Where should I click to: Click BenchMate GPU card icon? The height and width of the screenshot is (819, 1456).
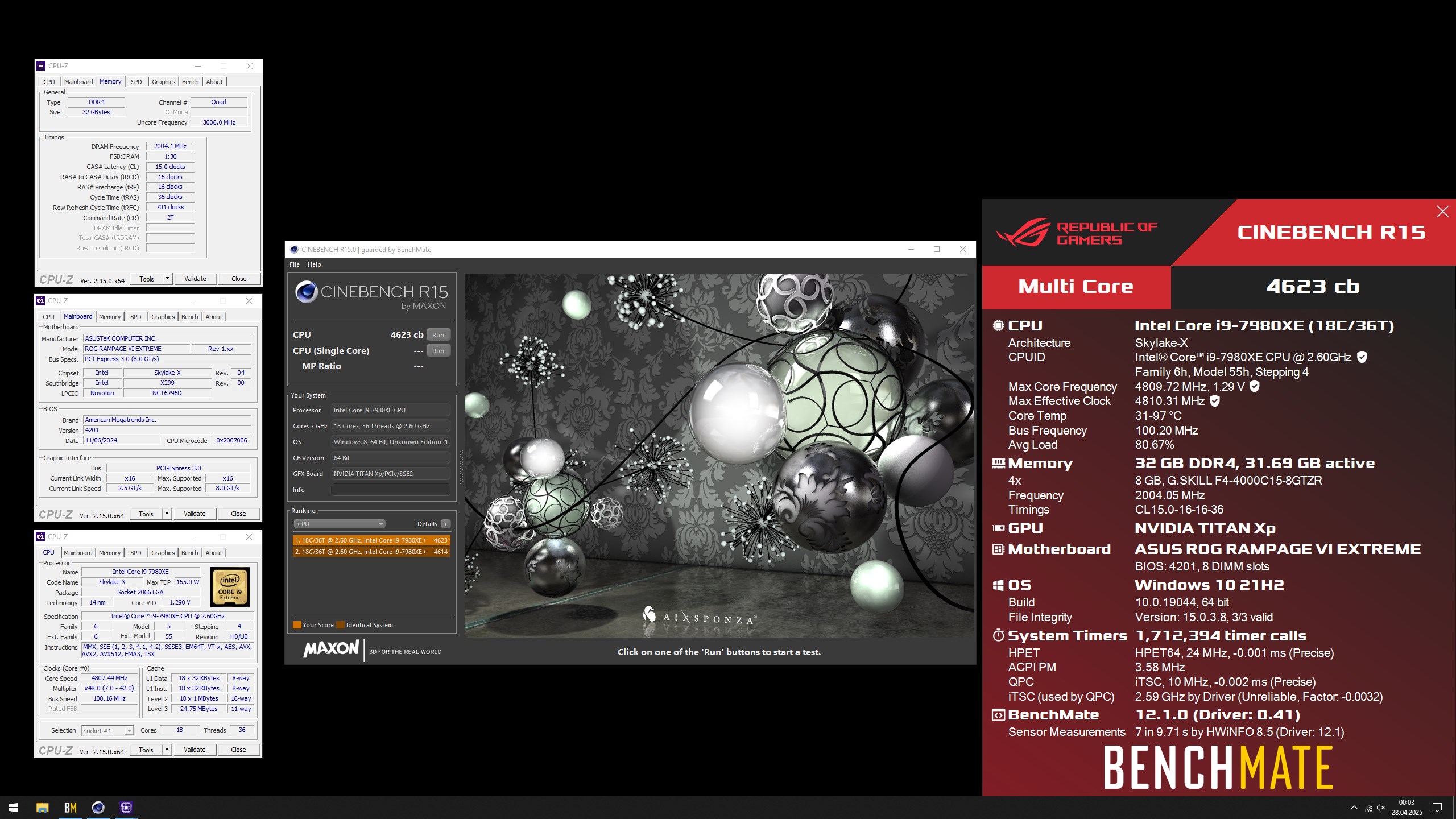click(998, 528)
